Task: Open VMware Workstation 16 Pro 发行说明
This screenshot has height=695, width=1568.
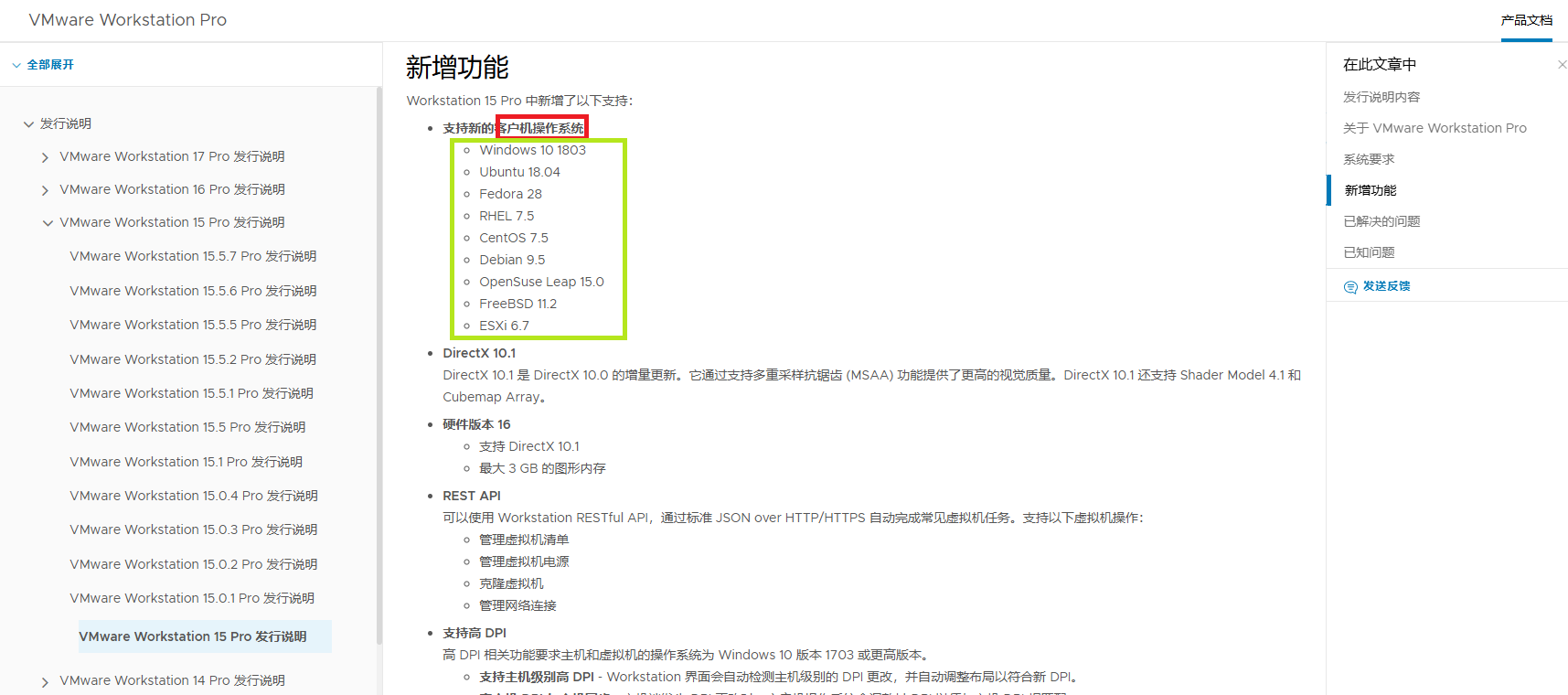Action: pyautogui.click(x=172, y=189)
